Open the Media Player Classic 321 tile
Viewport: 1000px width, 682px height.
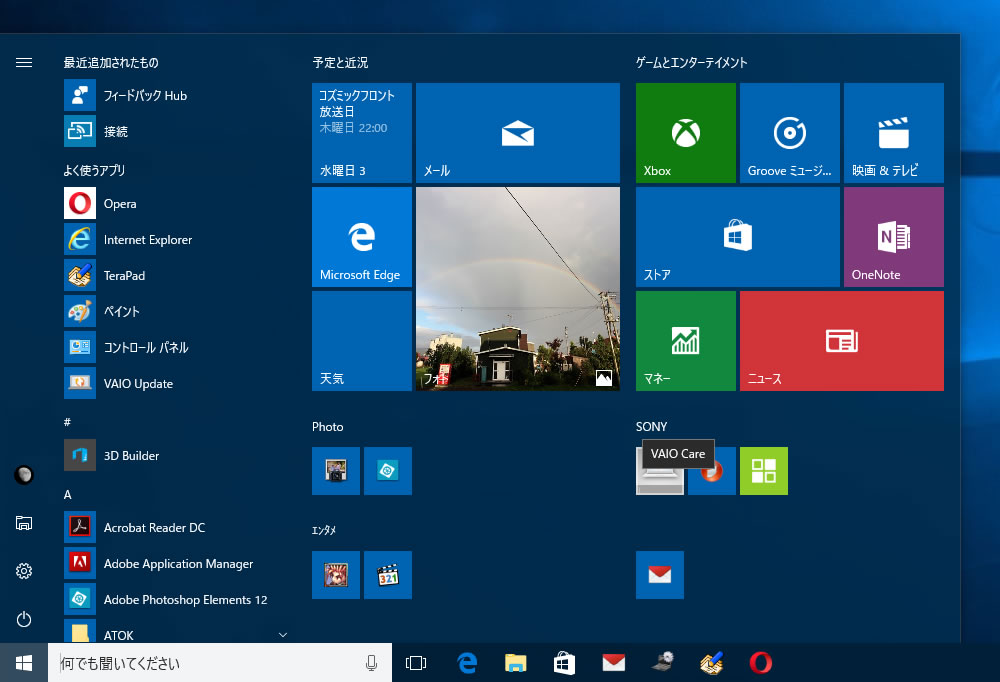(388, 575)
